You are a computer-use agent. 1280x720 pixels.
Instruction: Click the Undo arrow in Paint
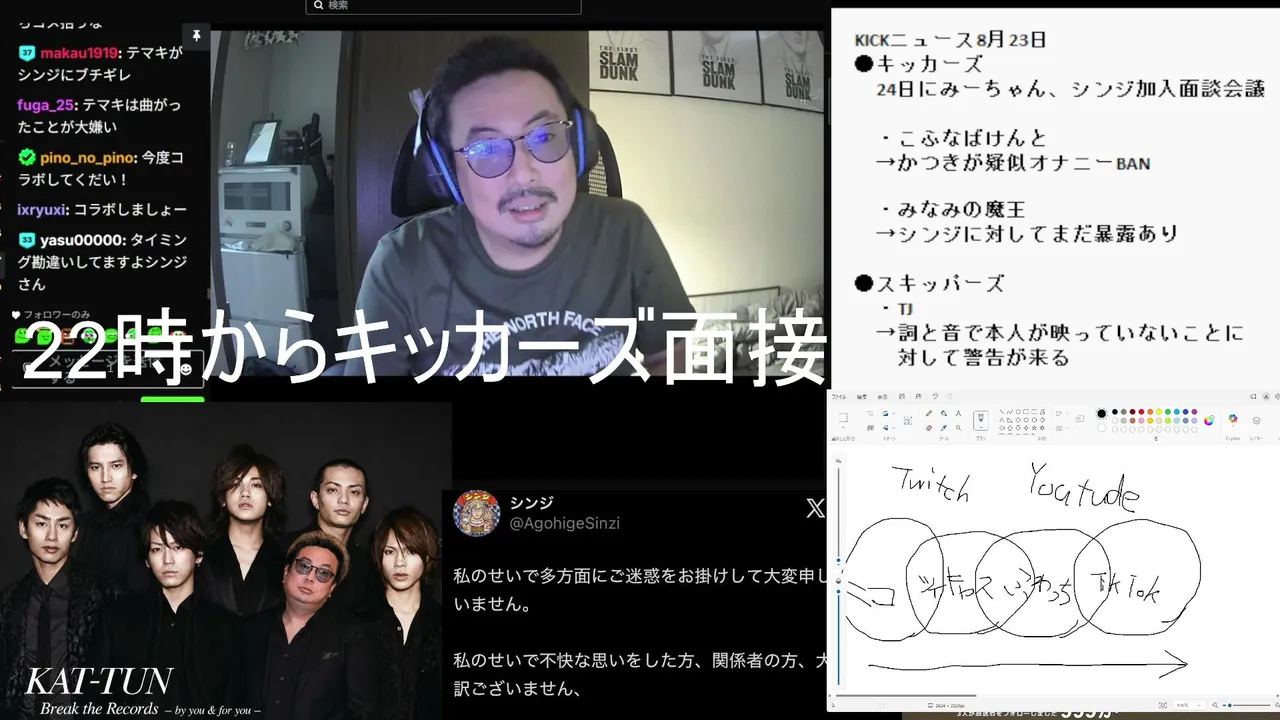tap(935, 396)
